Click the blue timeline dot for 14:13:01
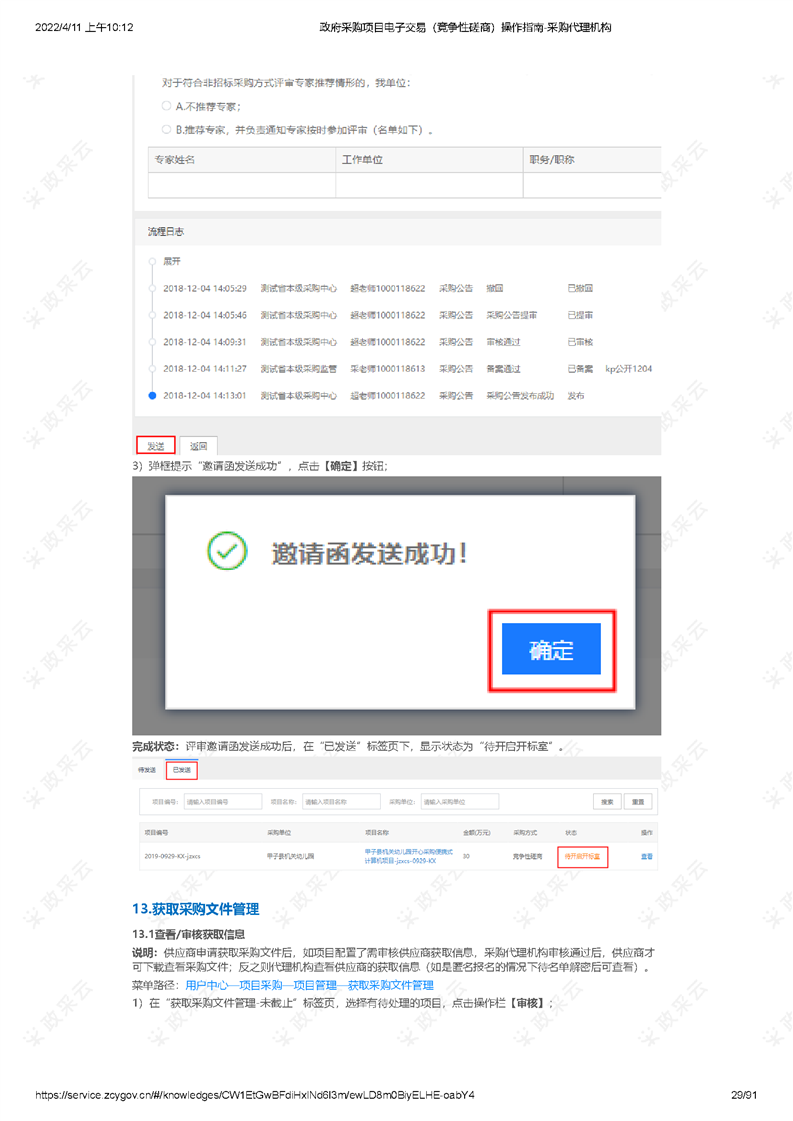Viewport: 793px width, 1121px height. coord(152,395)
